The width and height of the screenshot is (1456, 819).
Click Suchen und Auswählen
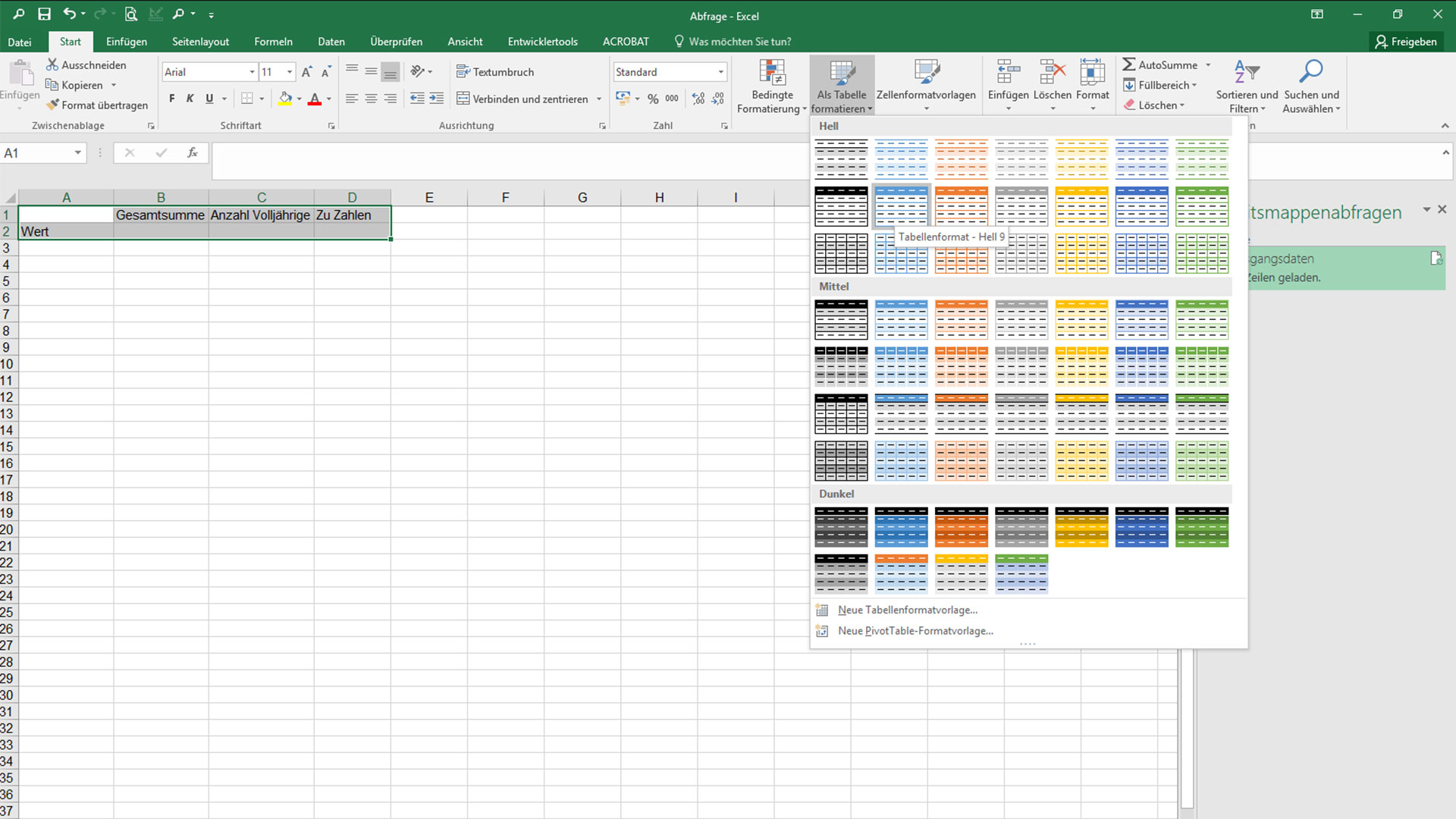(x=1311, y=85)
